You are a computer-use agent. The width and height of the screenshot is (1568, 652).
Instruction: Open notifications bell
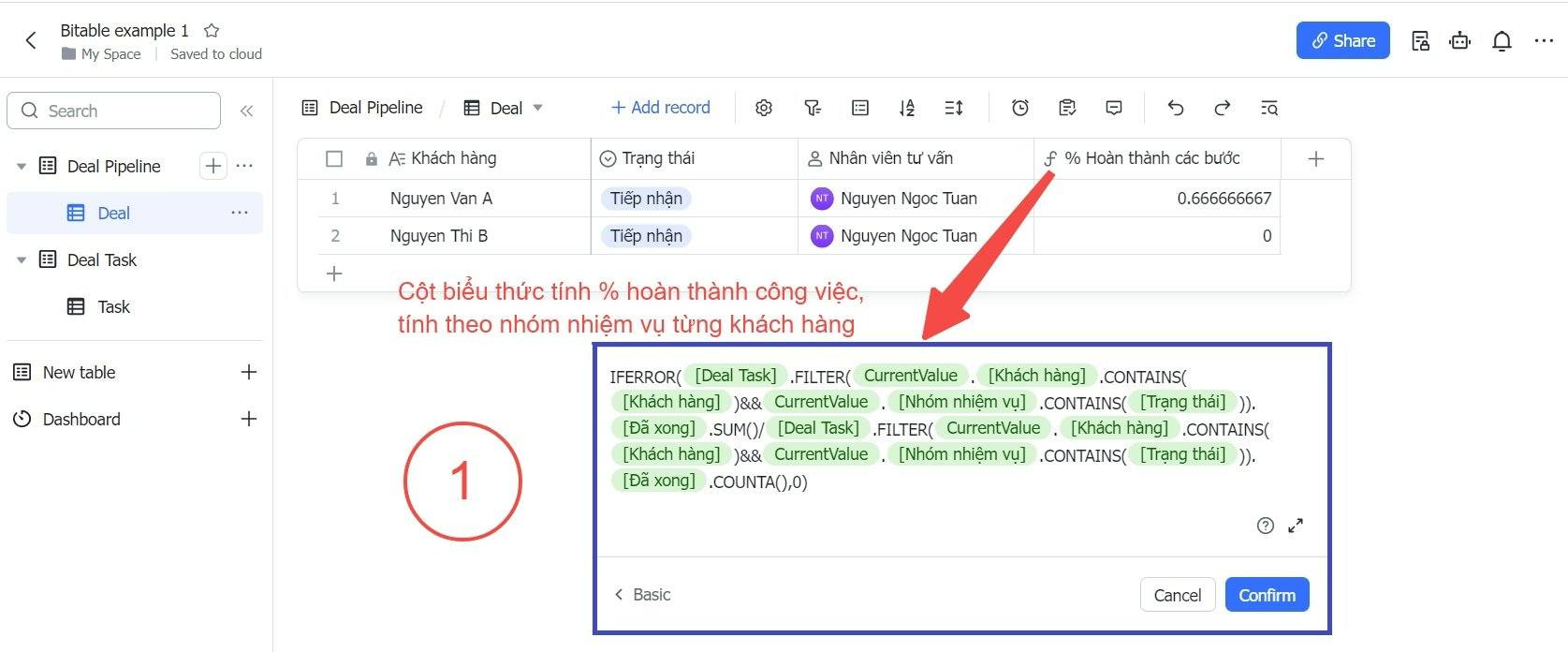(1502, 40)
